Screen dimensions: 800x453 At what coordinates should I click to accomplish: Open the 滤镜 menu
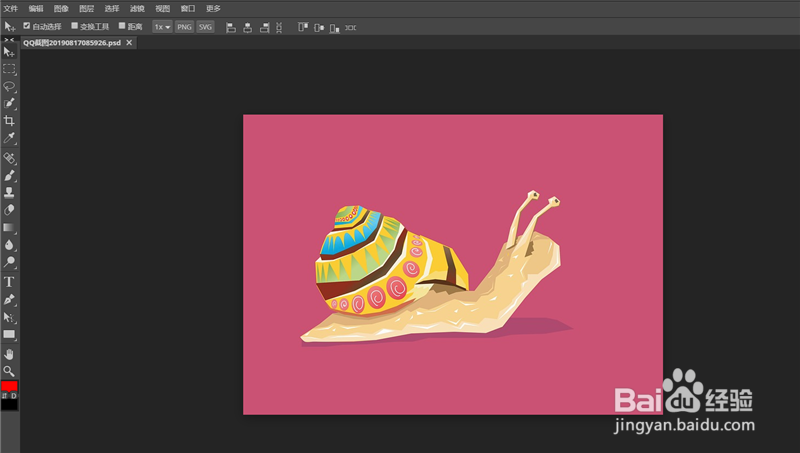pyautogui.click(x=137, y=8)
